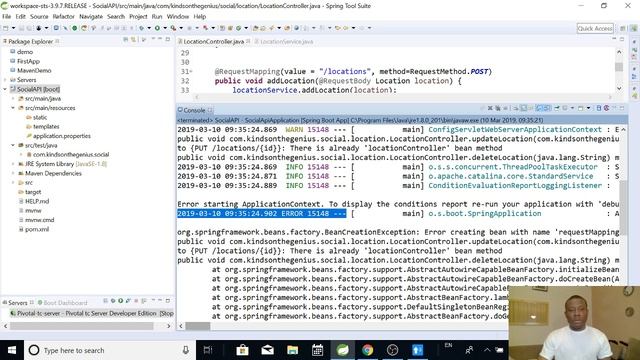Screen dimensions: 640x360
Task: Open the File menu
Action: [7, 17]
